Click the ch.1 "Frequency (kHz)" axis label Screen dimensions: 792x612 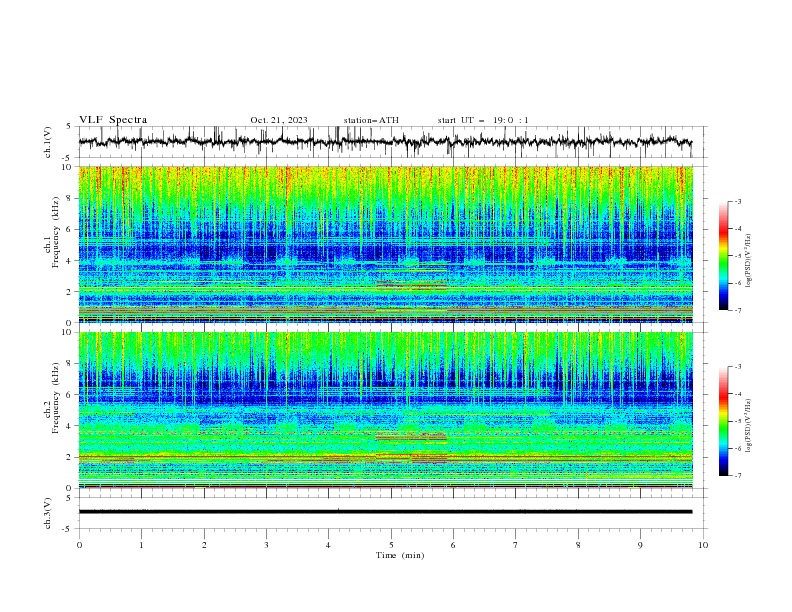(x=56, y=233)
